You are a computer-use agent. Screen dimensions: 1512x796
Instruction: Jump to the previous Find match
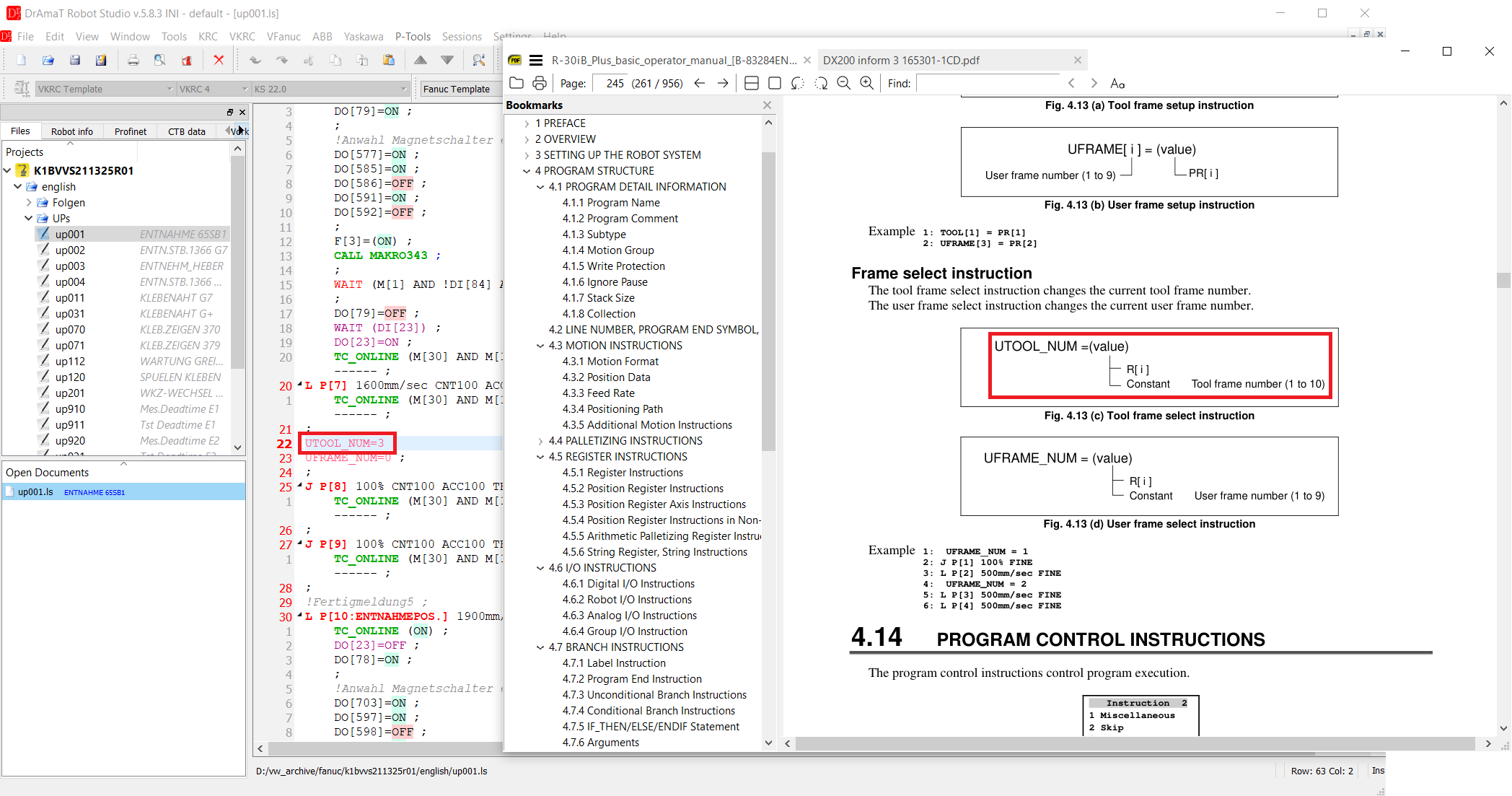(x=1071, y=83)
